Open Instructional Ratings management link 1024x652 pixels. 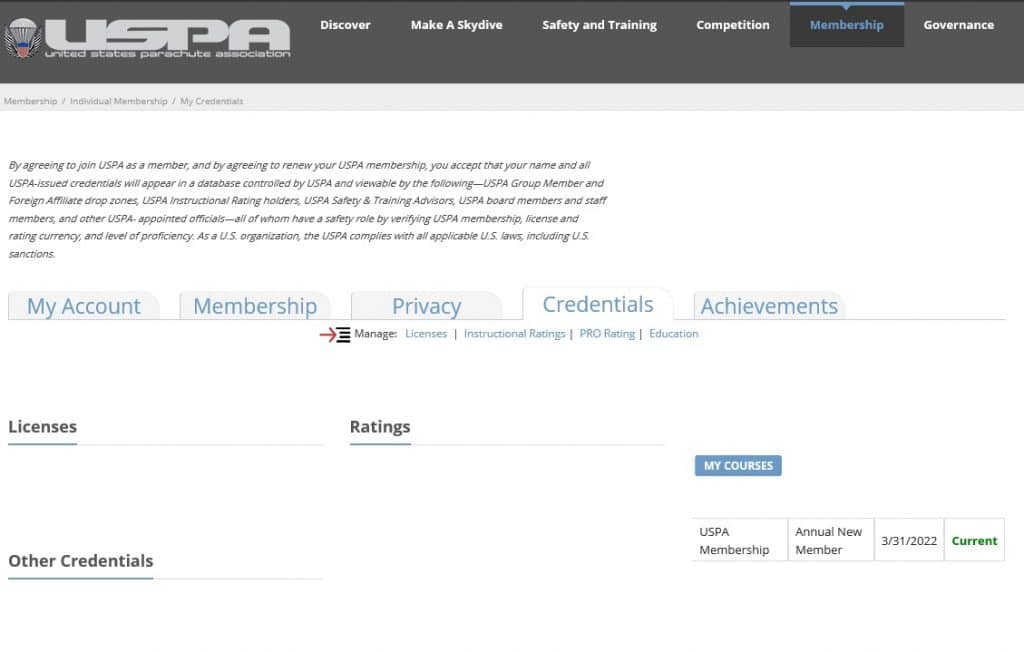pos(515,334)
